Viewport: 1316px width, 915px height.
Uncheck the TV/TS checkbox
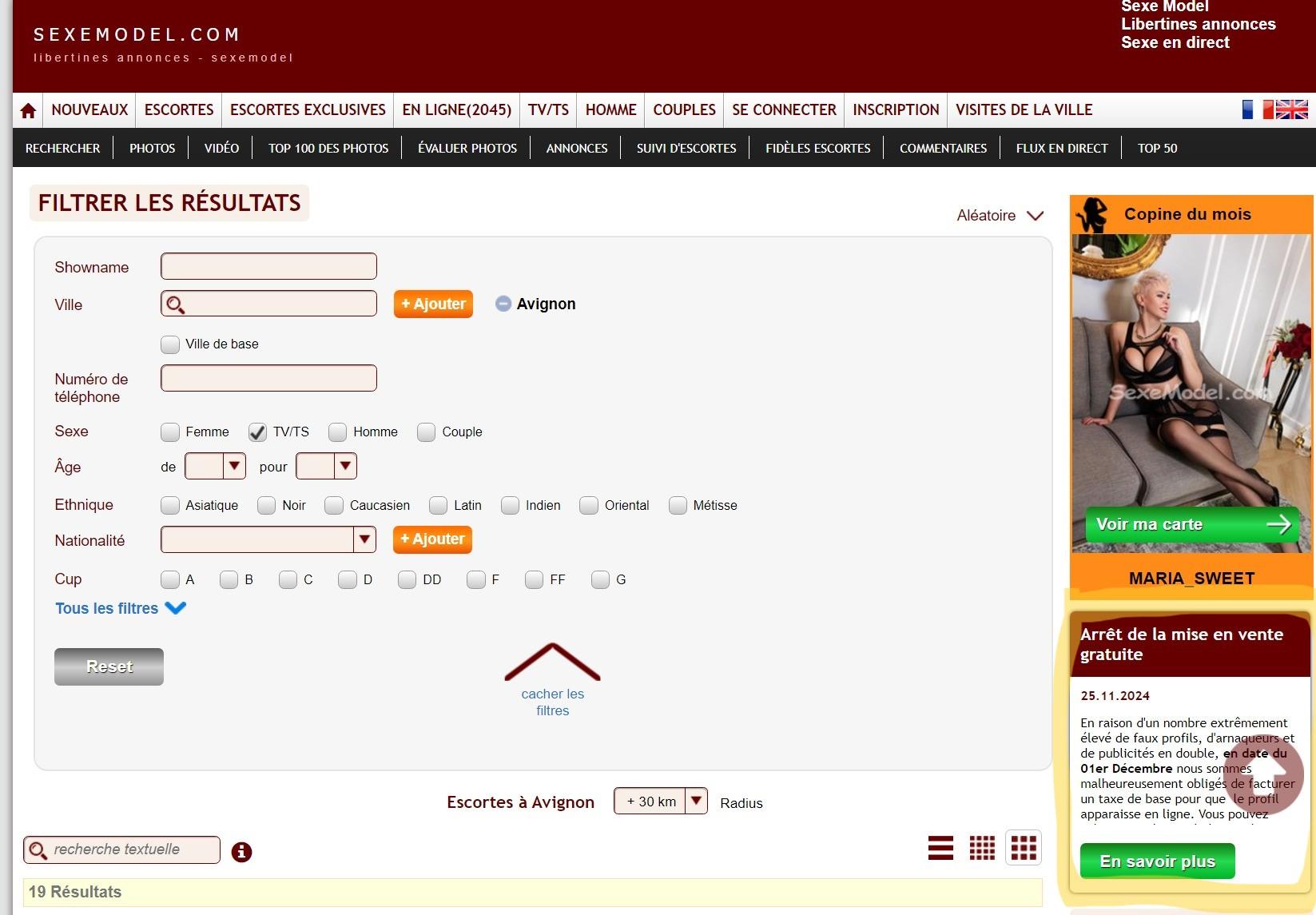257,432
